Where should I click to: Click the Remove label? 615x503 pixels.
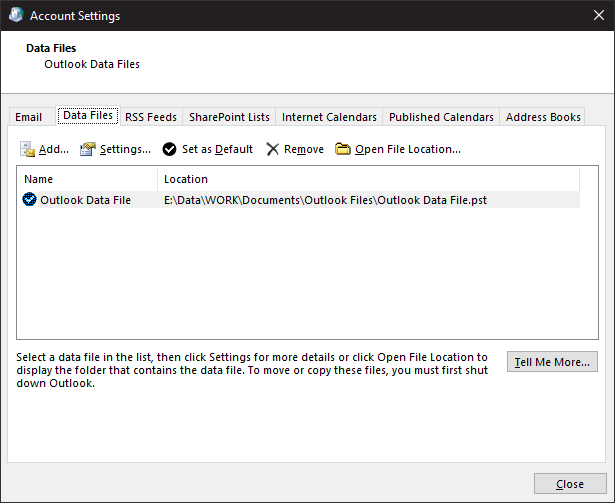click(x=304, y=149)
